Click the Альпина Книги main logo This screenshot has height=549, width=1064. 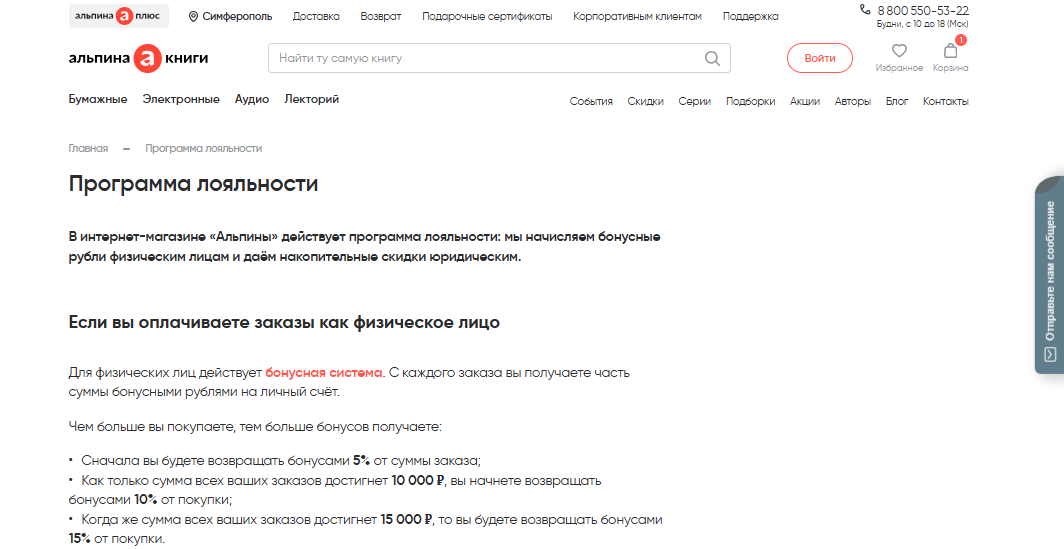[138, 58]
